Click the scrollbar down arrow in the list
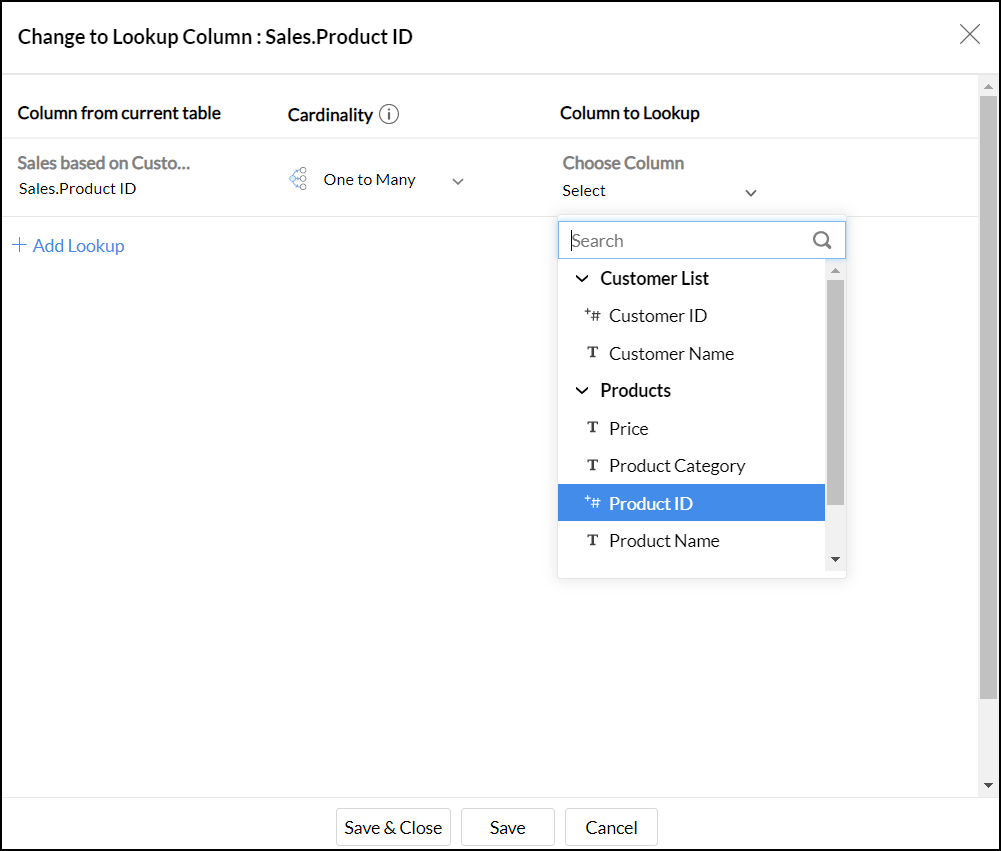Screen dimensions: 1001x851 [835, 558]
